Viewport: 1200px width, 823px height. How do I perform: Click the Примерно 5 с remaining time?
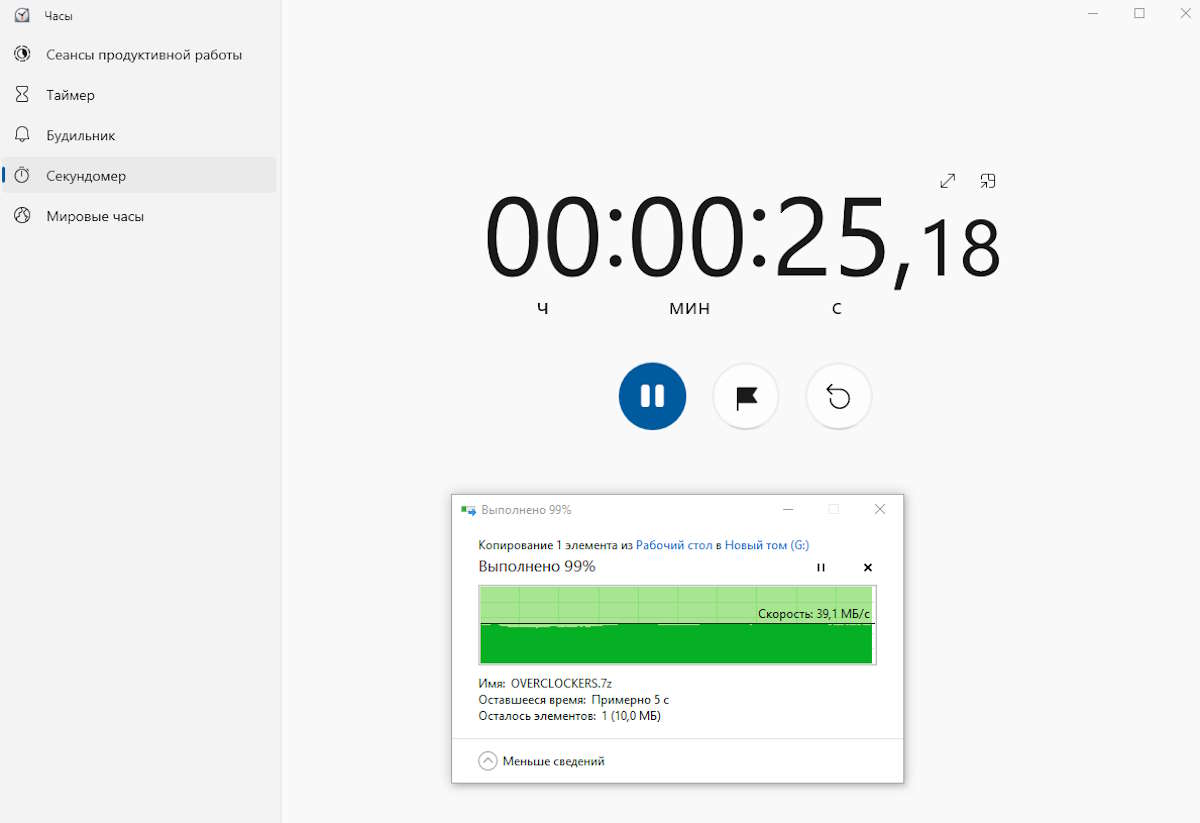(x=630, y=700)
